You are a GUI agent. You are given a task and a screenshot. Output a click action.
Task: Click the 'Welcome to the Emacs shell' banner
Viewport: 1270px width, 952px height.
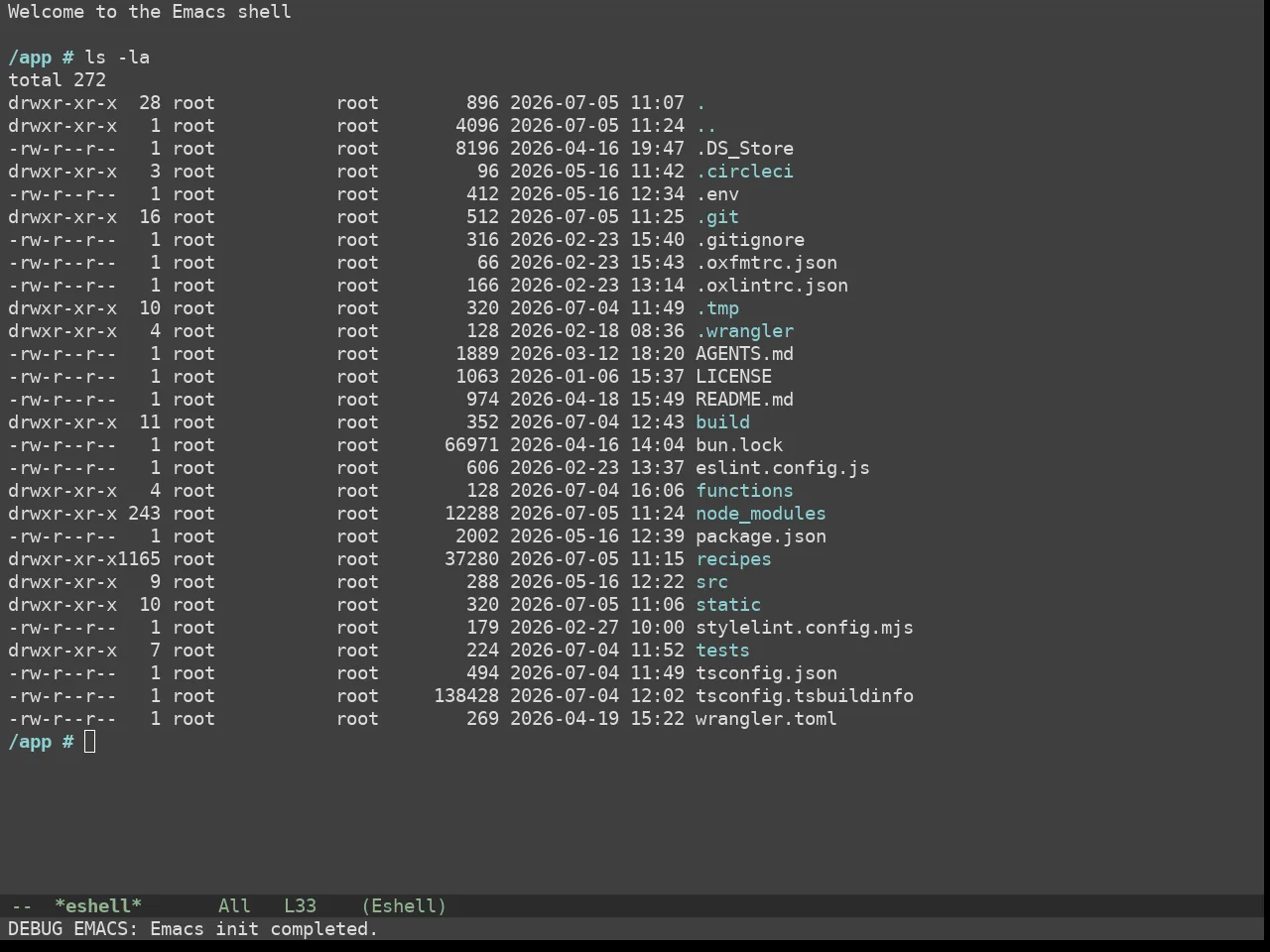click(x=150, y=12)
